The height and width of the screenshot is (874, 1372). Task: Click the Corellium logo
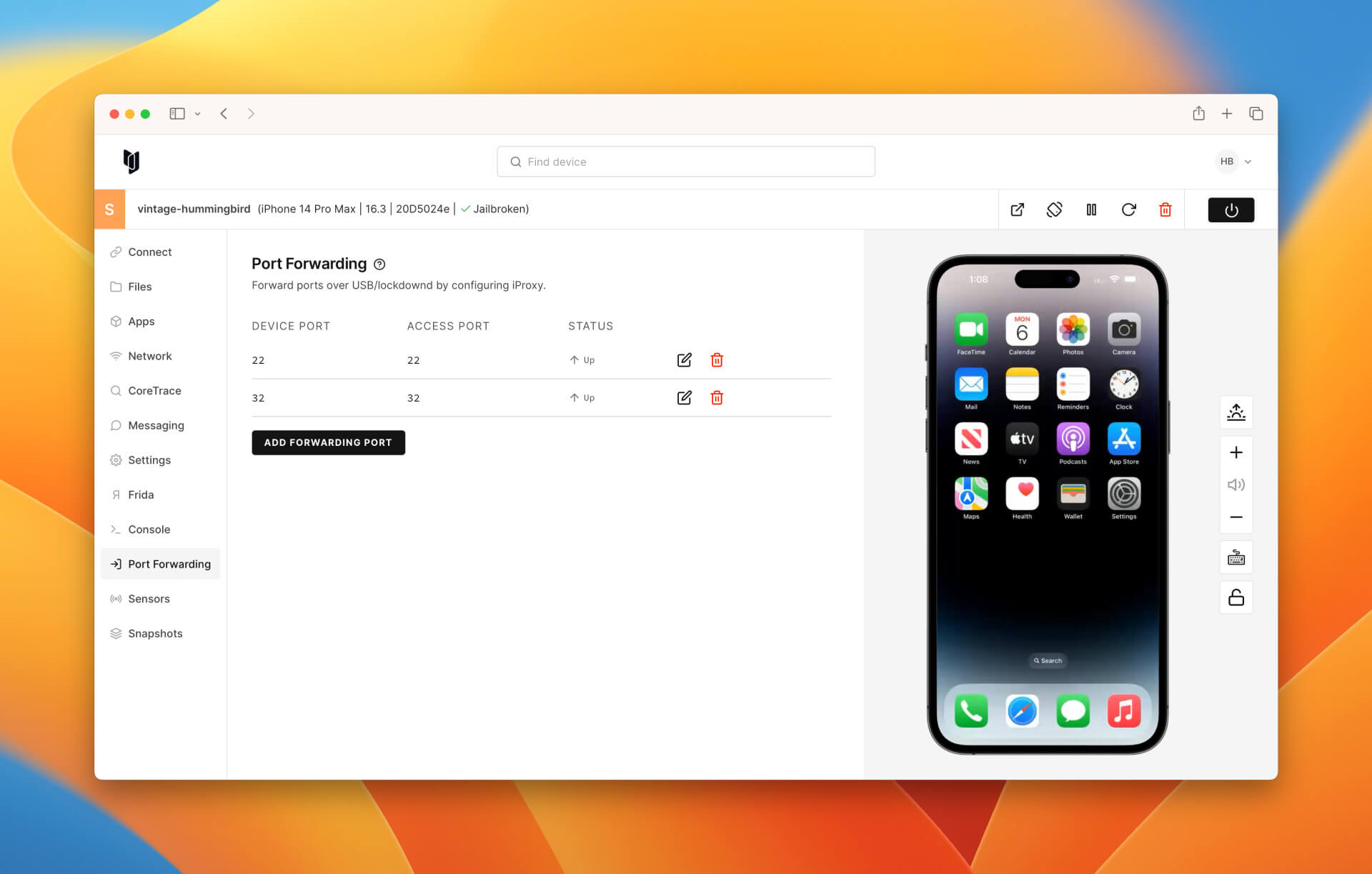[131, 162]
